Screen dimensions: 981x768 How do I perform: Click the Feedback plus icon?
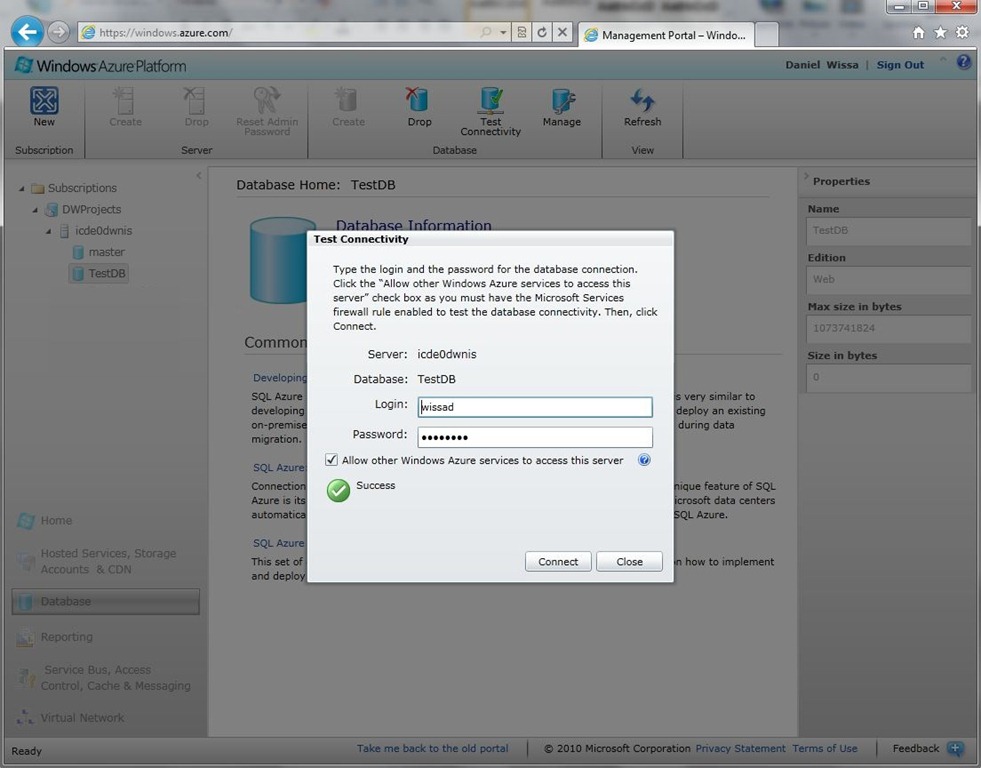coord(955,749)
